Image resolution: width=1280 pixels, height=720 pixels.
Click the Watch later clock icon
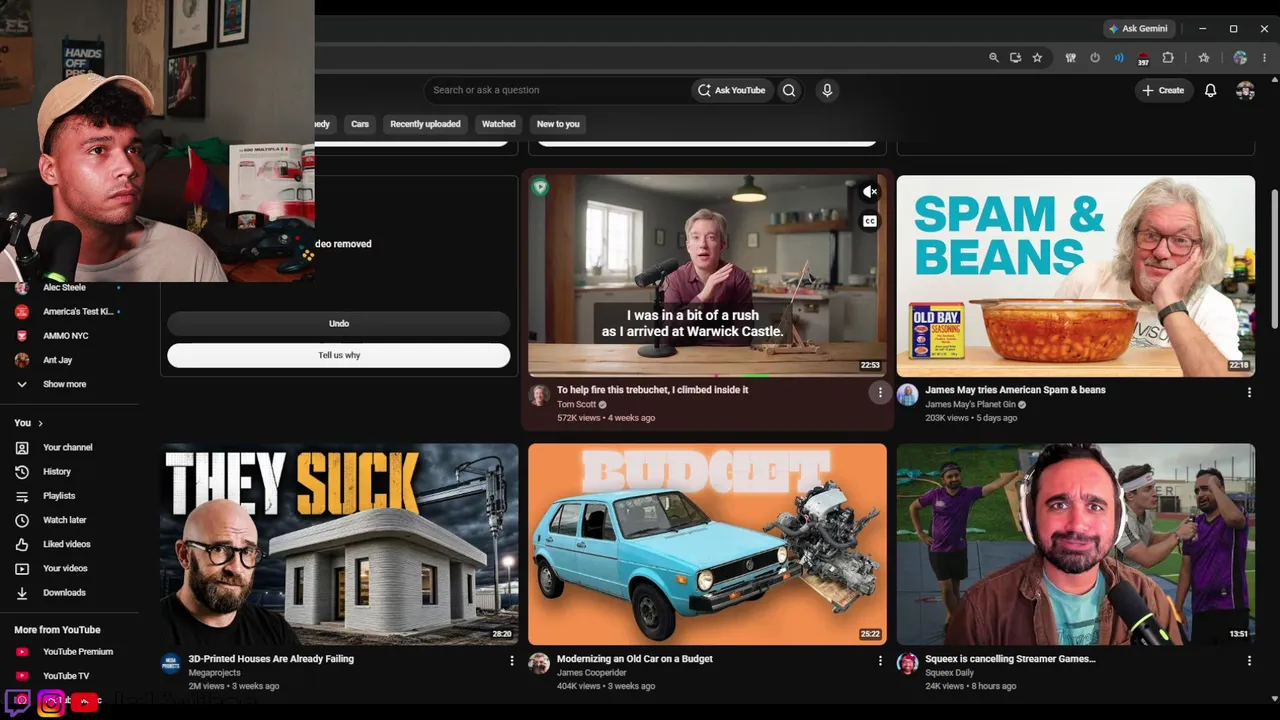pos(22,520)
